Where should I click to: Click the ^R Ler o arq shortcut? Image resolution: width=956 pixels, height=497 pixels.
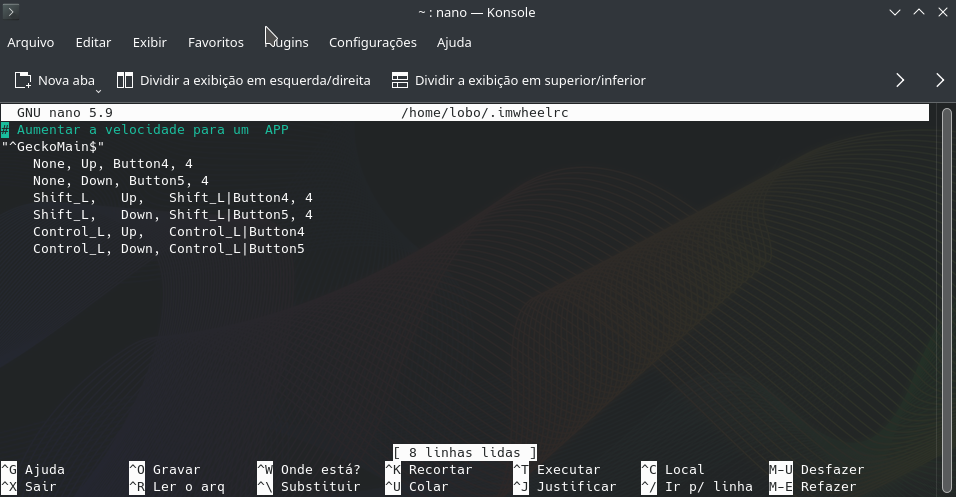(x=177, y=487)
